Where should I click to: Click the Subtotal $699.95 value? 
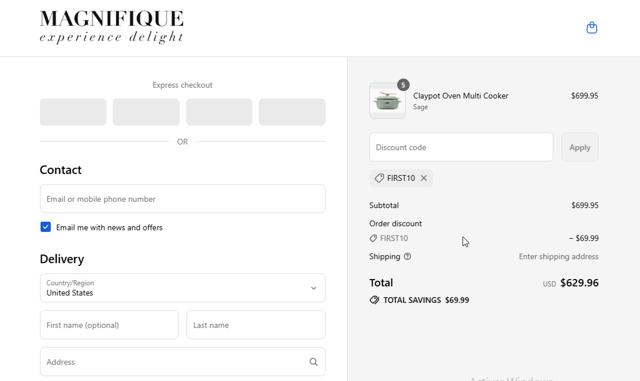click(584, 205)
